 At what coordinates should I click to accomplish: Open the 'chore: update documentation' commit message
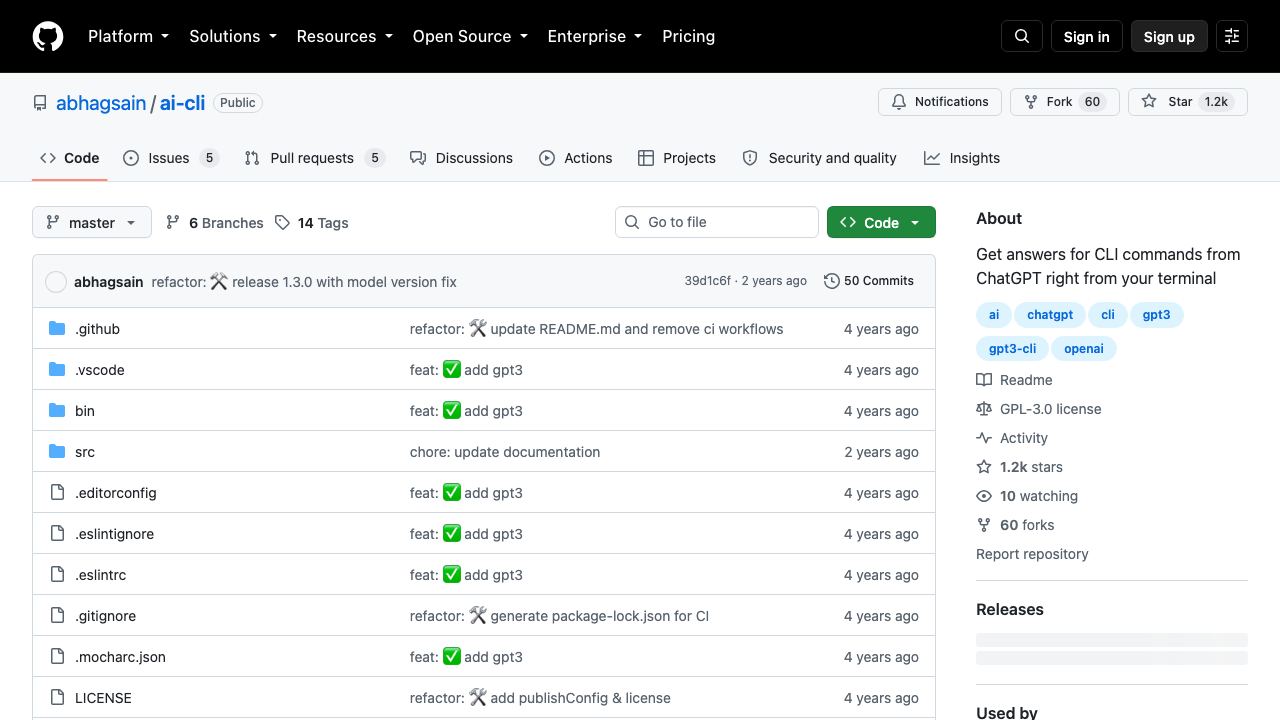pos(505,452)
